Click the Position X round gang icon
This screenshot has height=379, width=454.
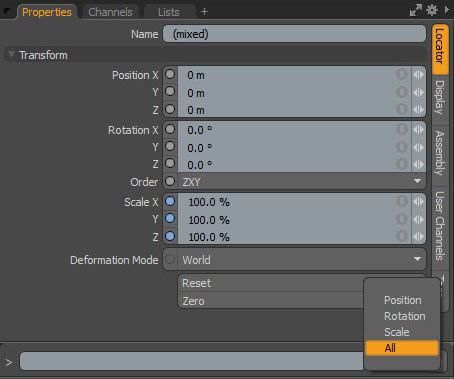point(402,74)
